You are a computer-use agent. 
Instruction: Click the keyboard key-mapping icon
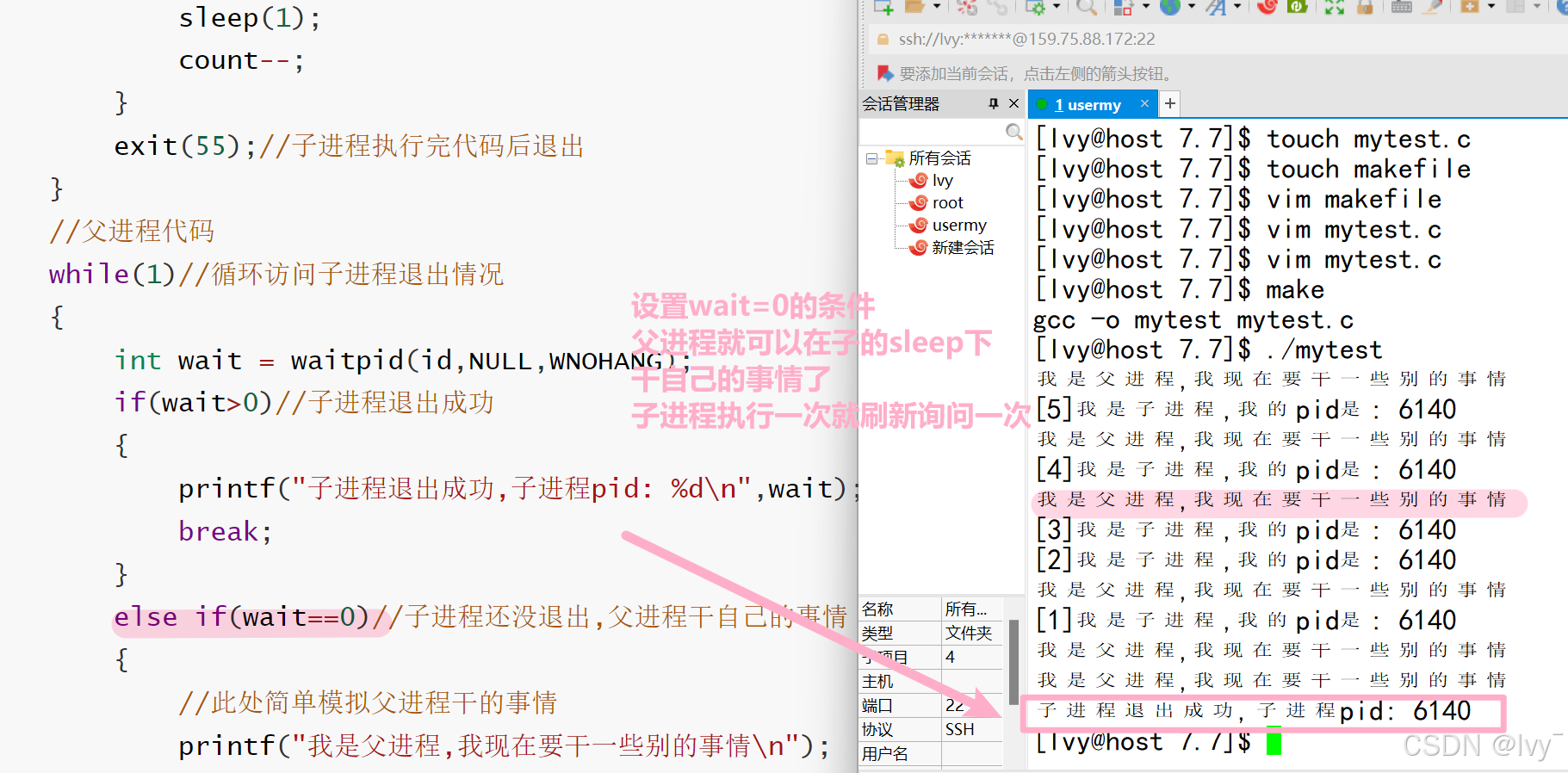1402,7
